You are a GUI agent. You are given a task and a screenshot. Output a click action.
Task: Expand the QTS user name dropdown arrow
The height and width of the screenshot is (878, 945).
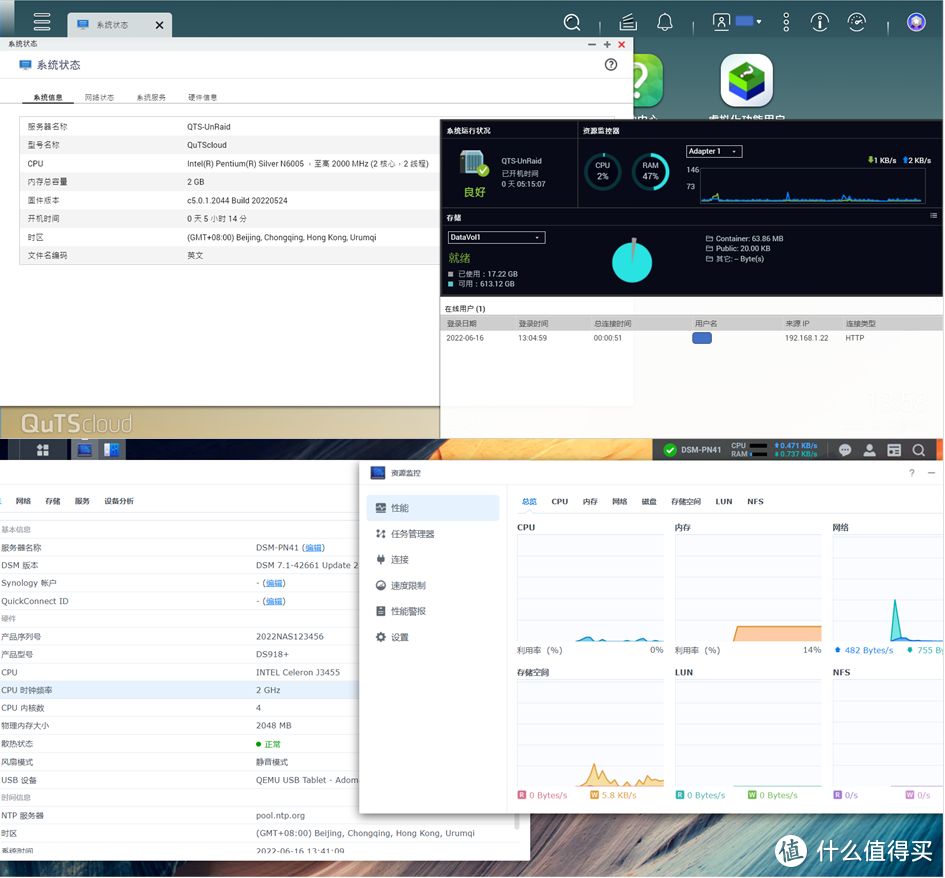759,22
